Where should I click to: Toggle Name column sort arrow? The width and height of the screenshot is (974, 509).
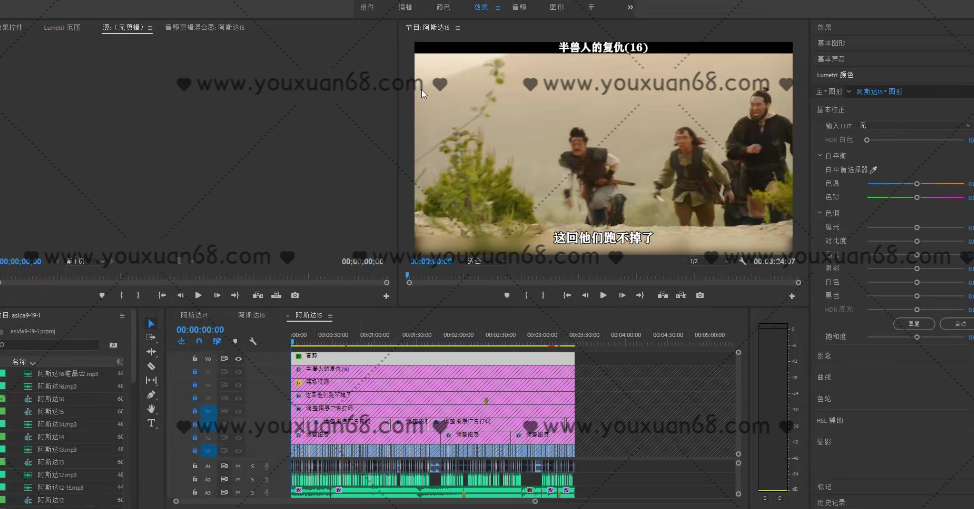coord(33,362)
